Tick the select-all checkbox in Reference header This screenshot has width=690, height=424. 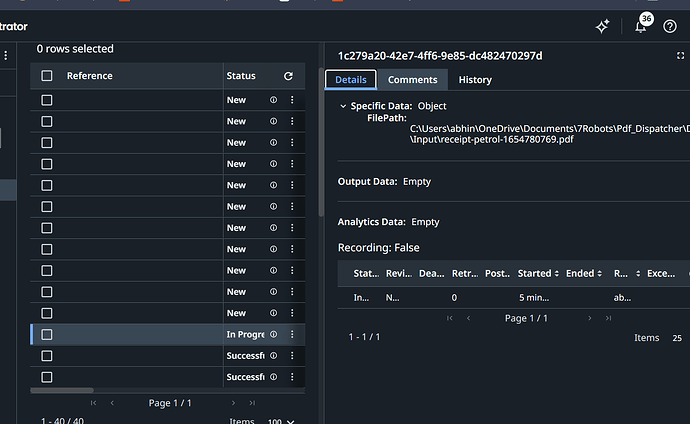[47, 76]
